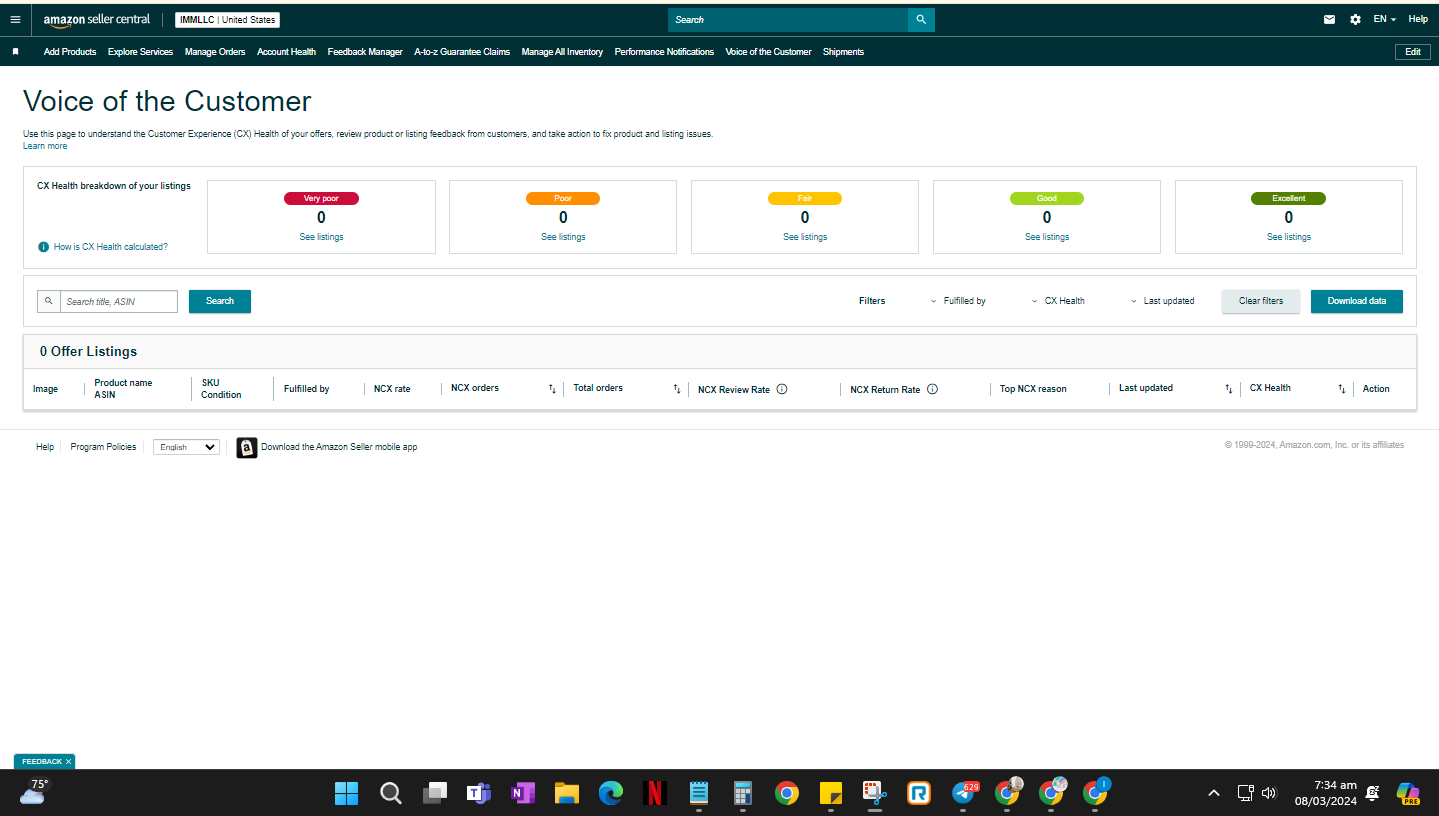
Task: Click the red Very poor health badge
Action: tap(321, 198)
